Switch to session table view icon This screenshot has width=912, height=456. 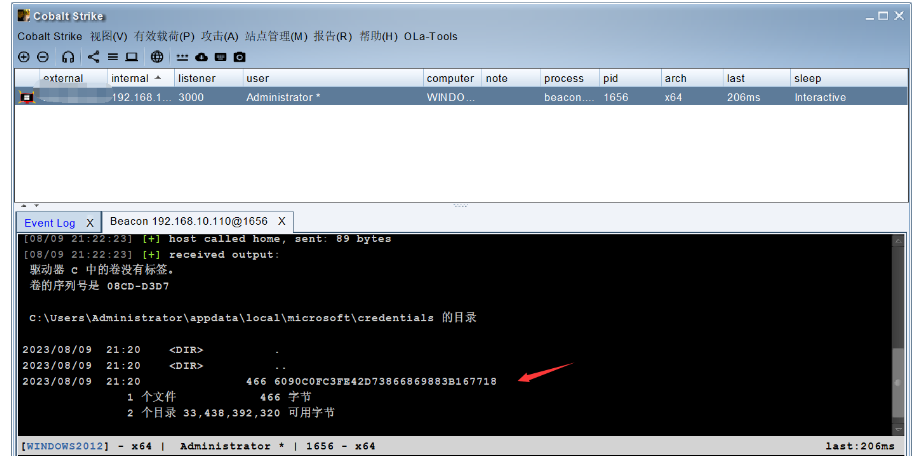click(x=113, y=57)
